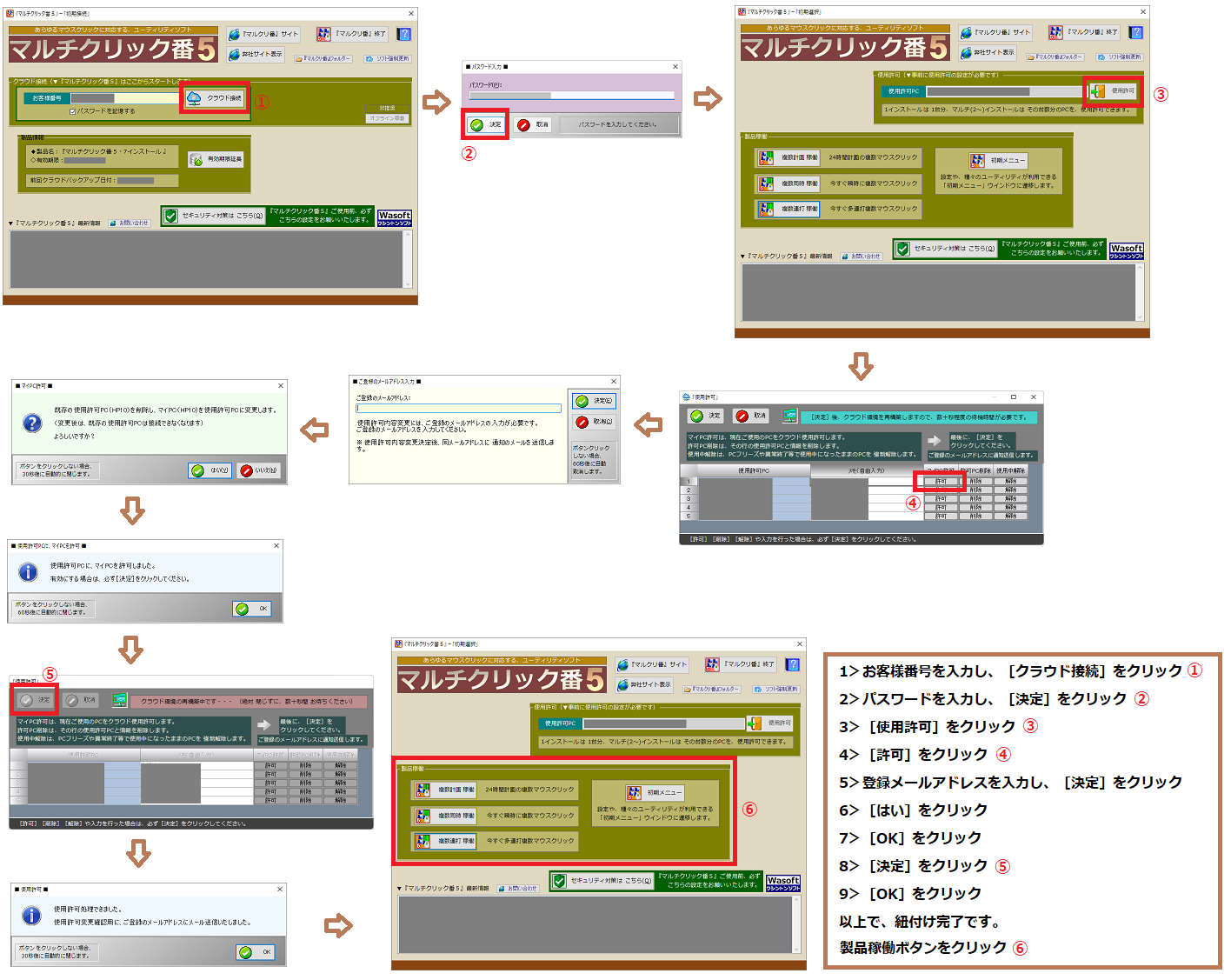The height and width of the screenshot is (980, 1231).
Task: Click ご登録のメールアドレス input field
Action: tap(458, 408)
